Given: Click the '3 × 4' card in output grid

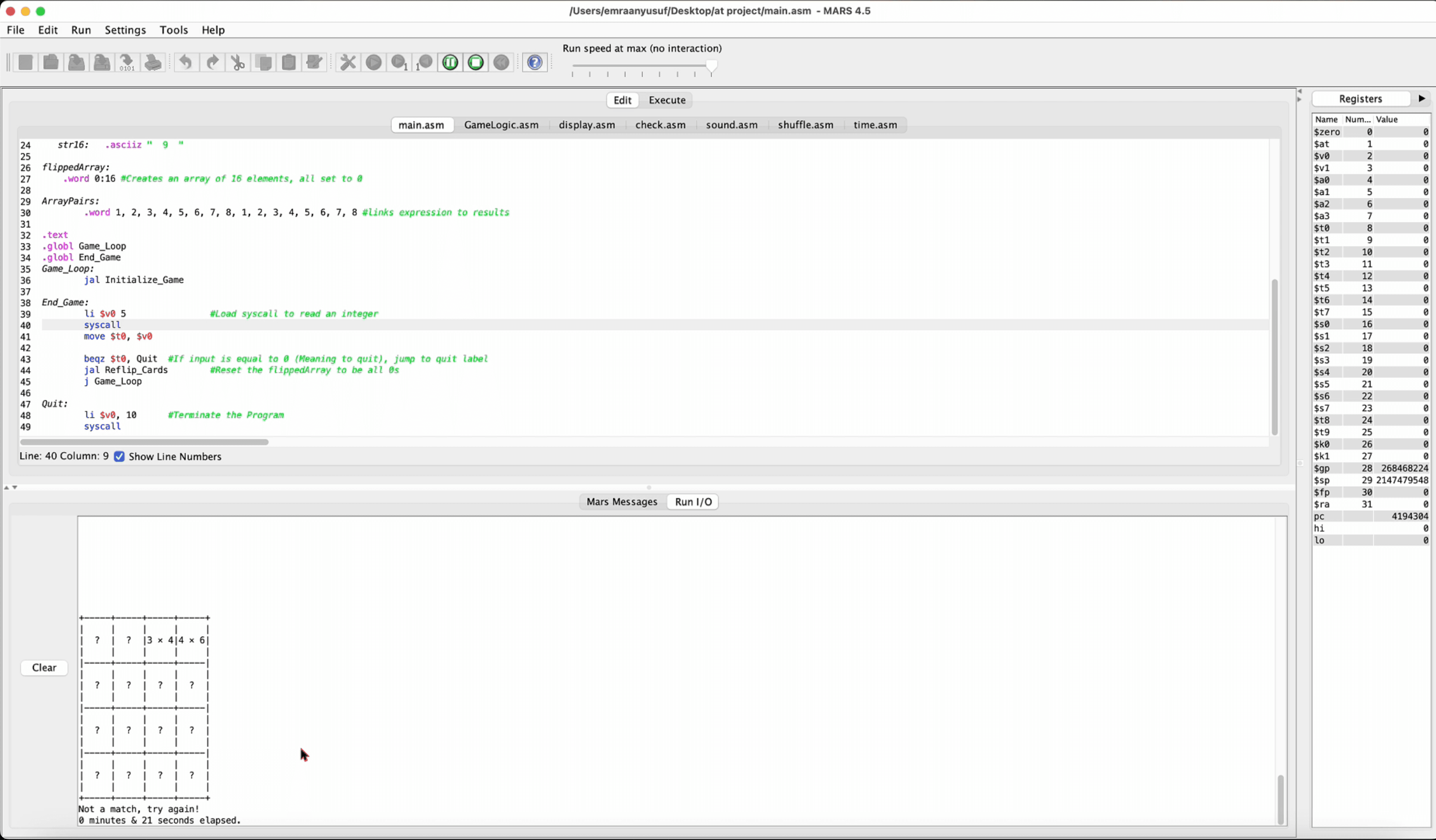Looking at the screenshot, I should pyautogui.click(x=160, y=640).
